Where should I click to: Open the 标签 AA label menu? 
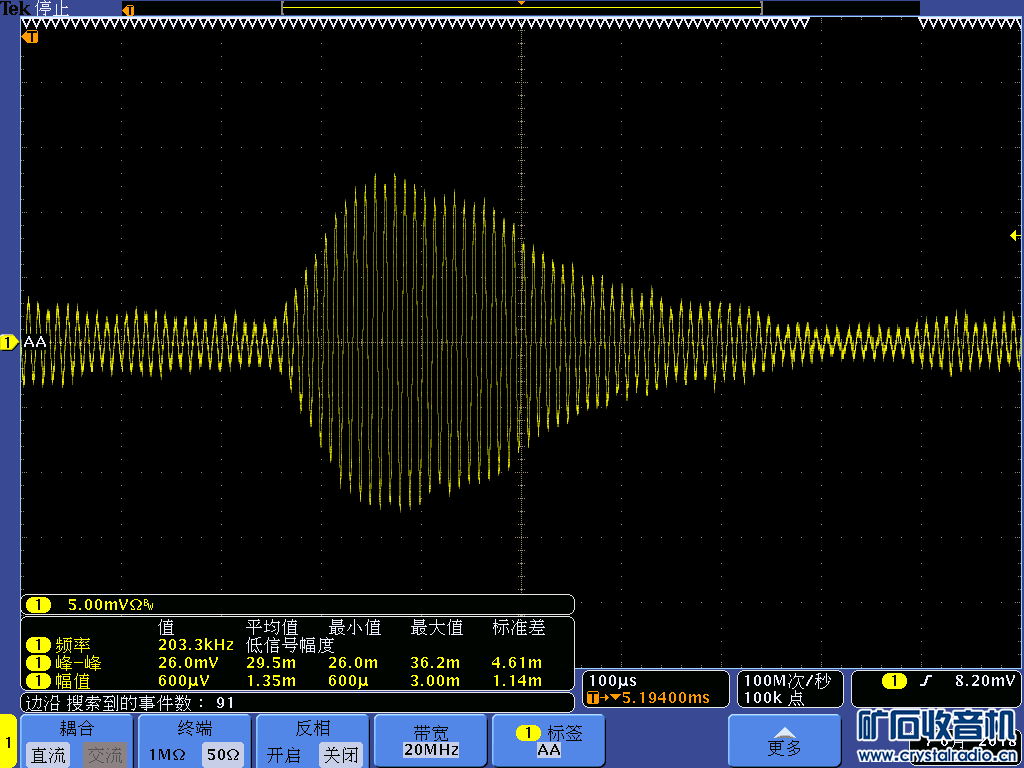tap(549, 741)
